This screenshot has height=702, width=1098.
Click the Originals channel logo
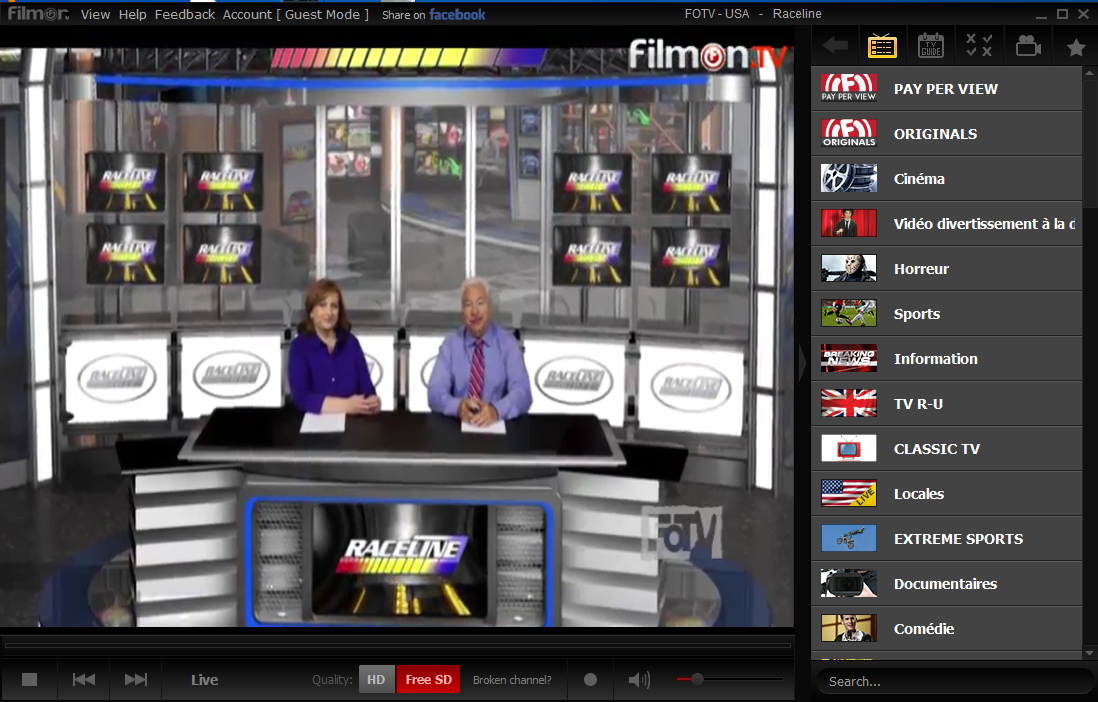click(849, 133)
